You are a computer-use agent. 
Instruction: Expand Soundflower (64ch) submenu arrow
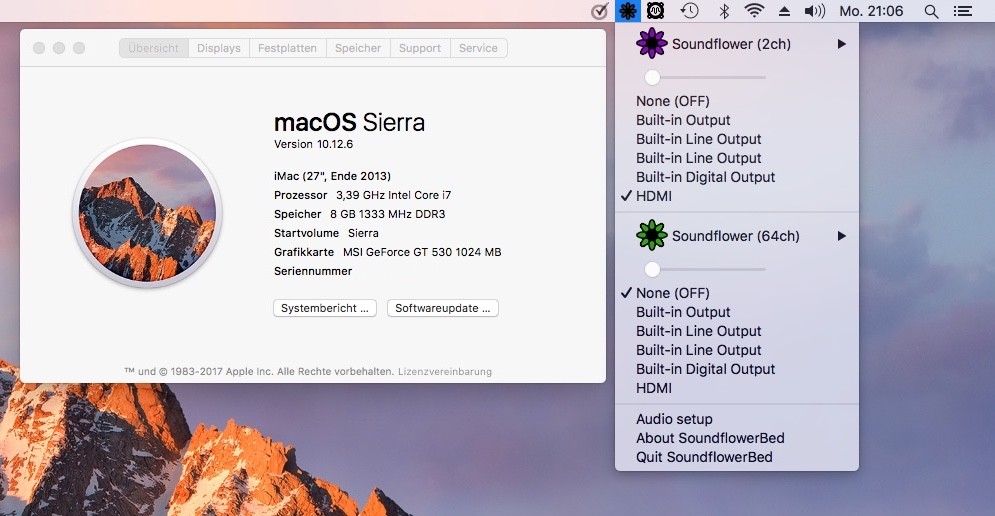[841, 236]
